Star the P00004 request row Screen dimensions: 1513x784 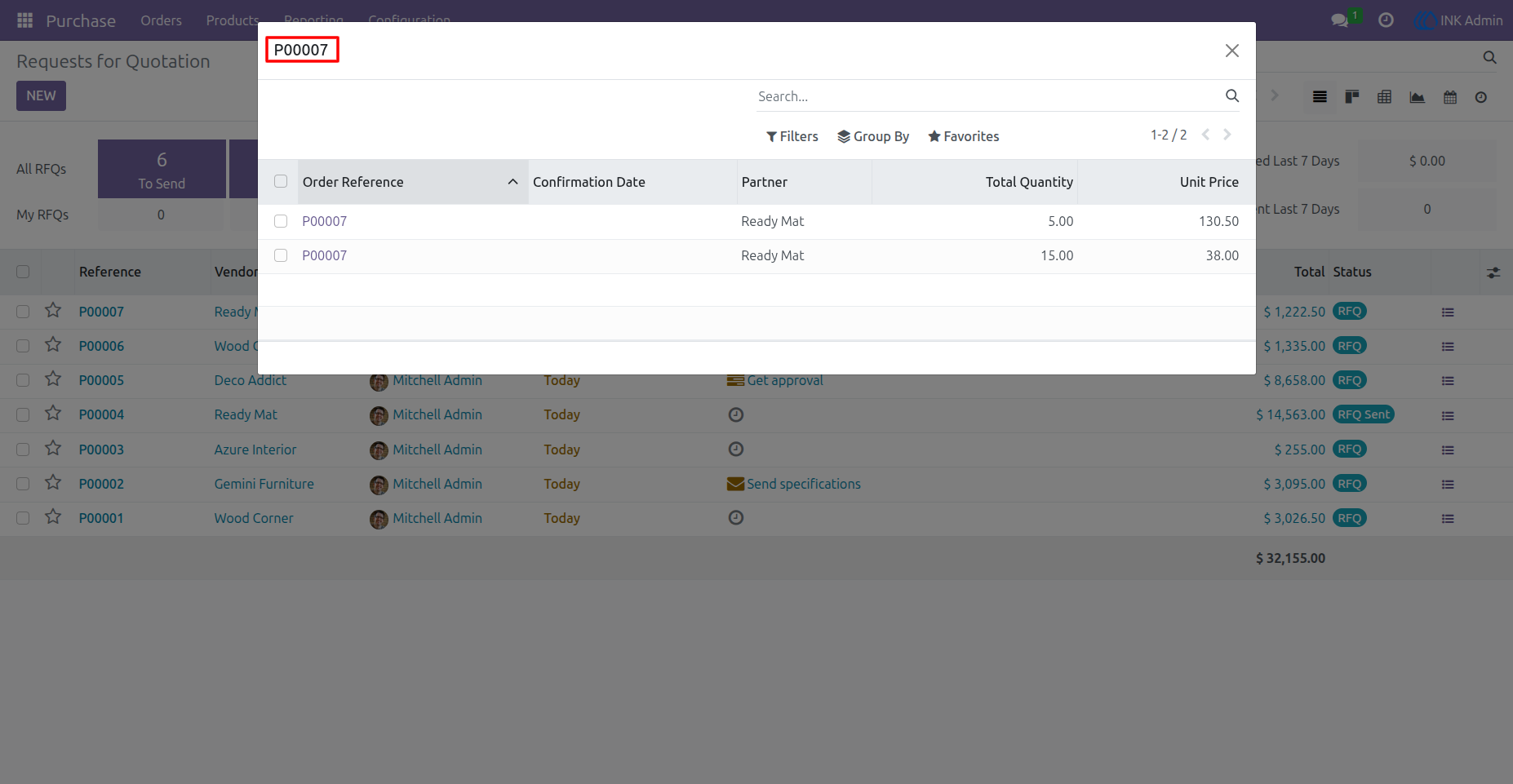point(53,413)
